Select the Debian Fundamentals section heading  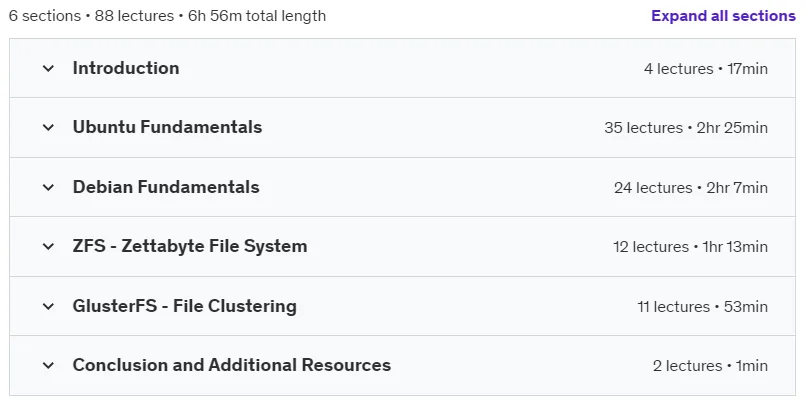tap(166, 187)
